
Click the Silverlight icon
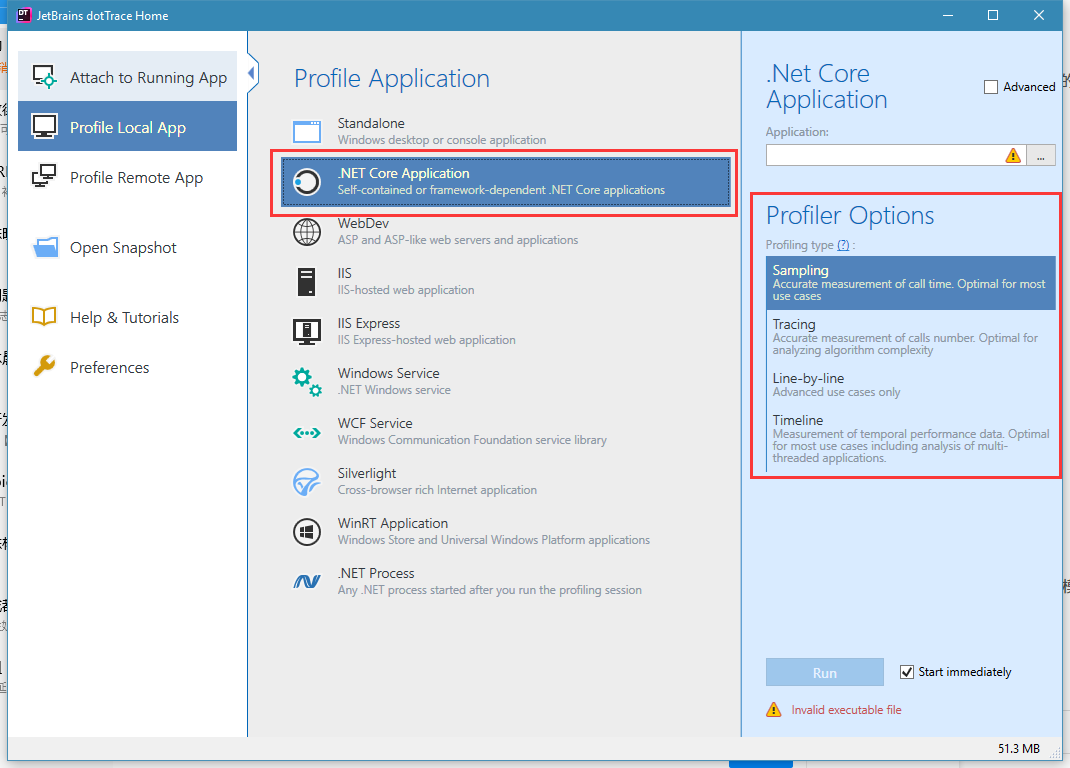pos(307,482)
